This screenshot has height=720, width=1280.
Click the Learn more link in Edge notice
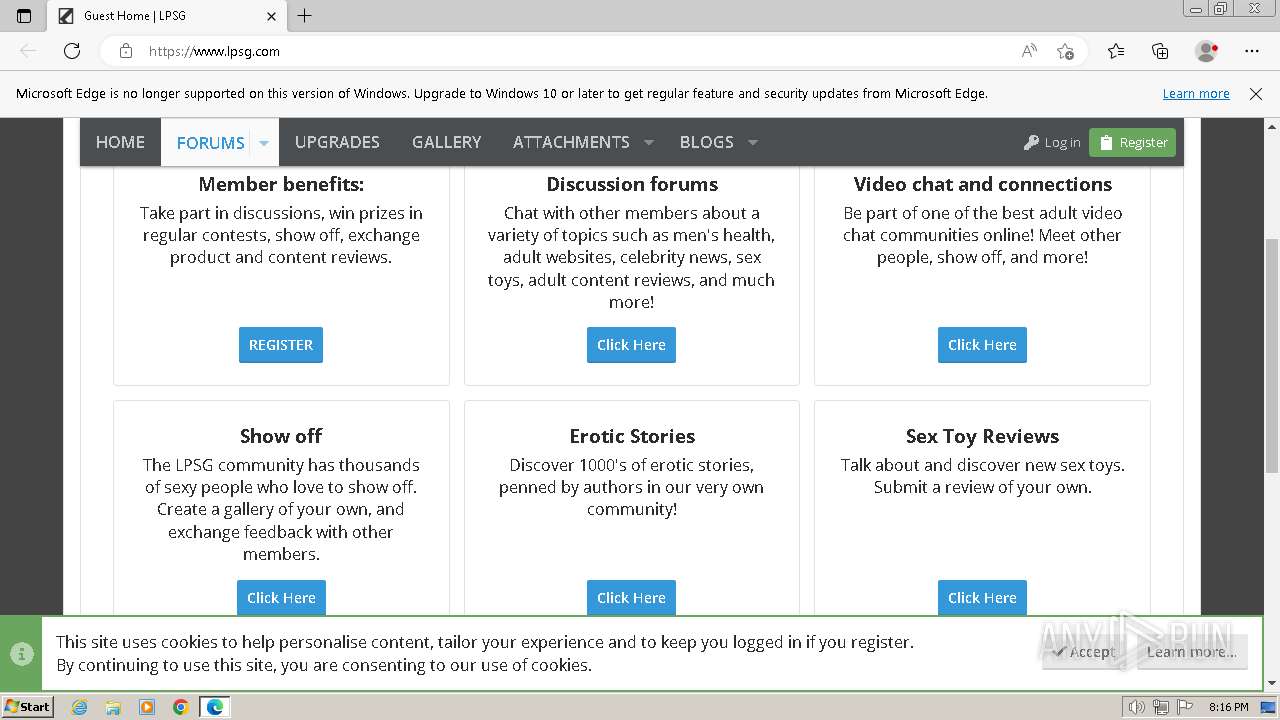(1196, 93)
